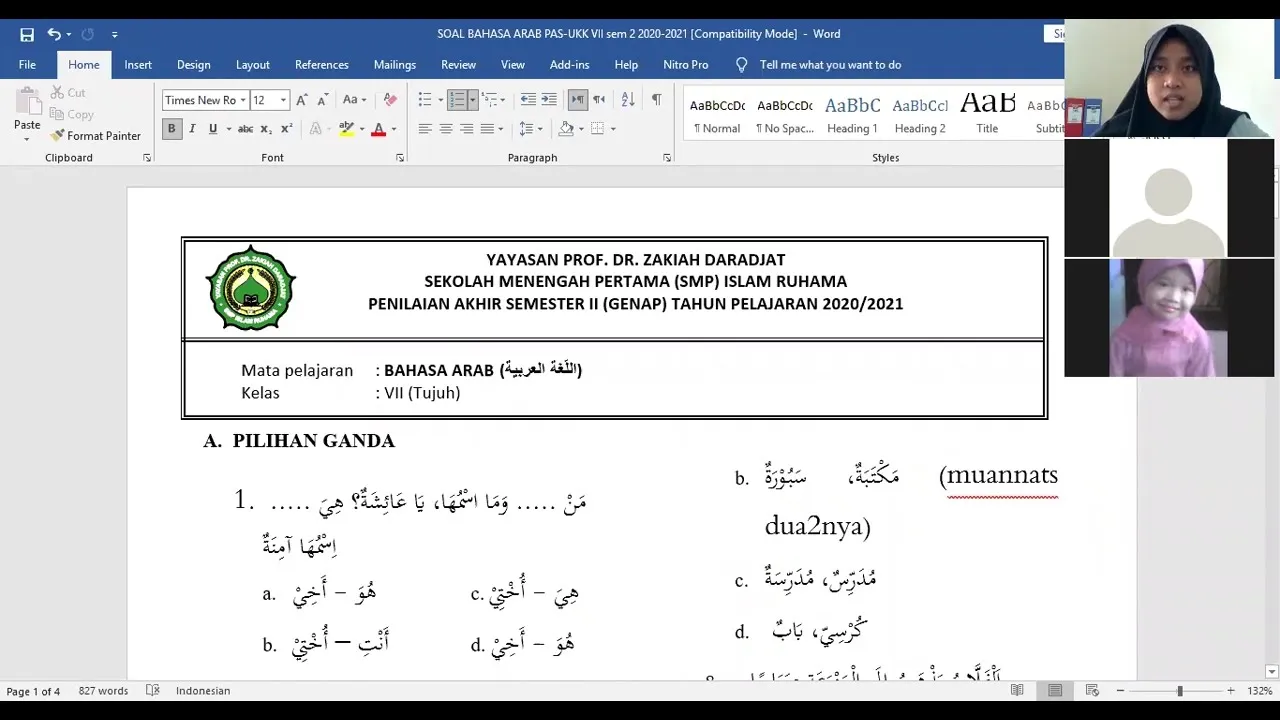This screenshot has width=1280, height=720.
Task: Open the Review tab
Action: pyautogui.click(x=459, y=64)
